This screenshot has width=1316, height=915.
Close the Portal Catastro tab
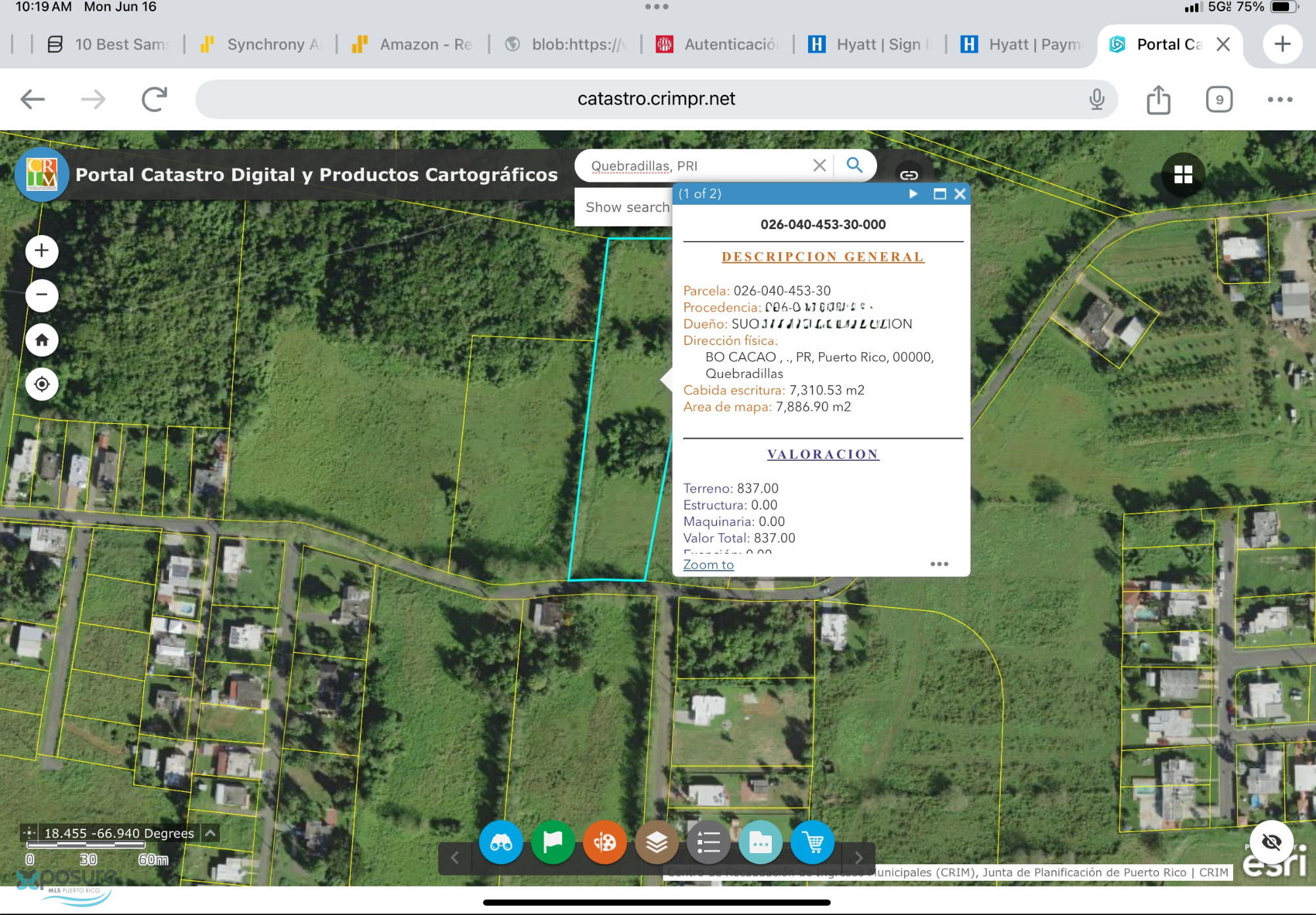pos(1223,44)
